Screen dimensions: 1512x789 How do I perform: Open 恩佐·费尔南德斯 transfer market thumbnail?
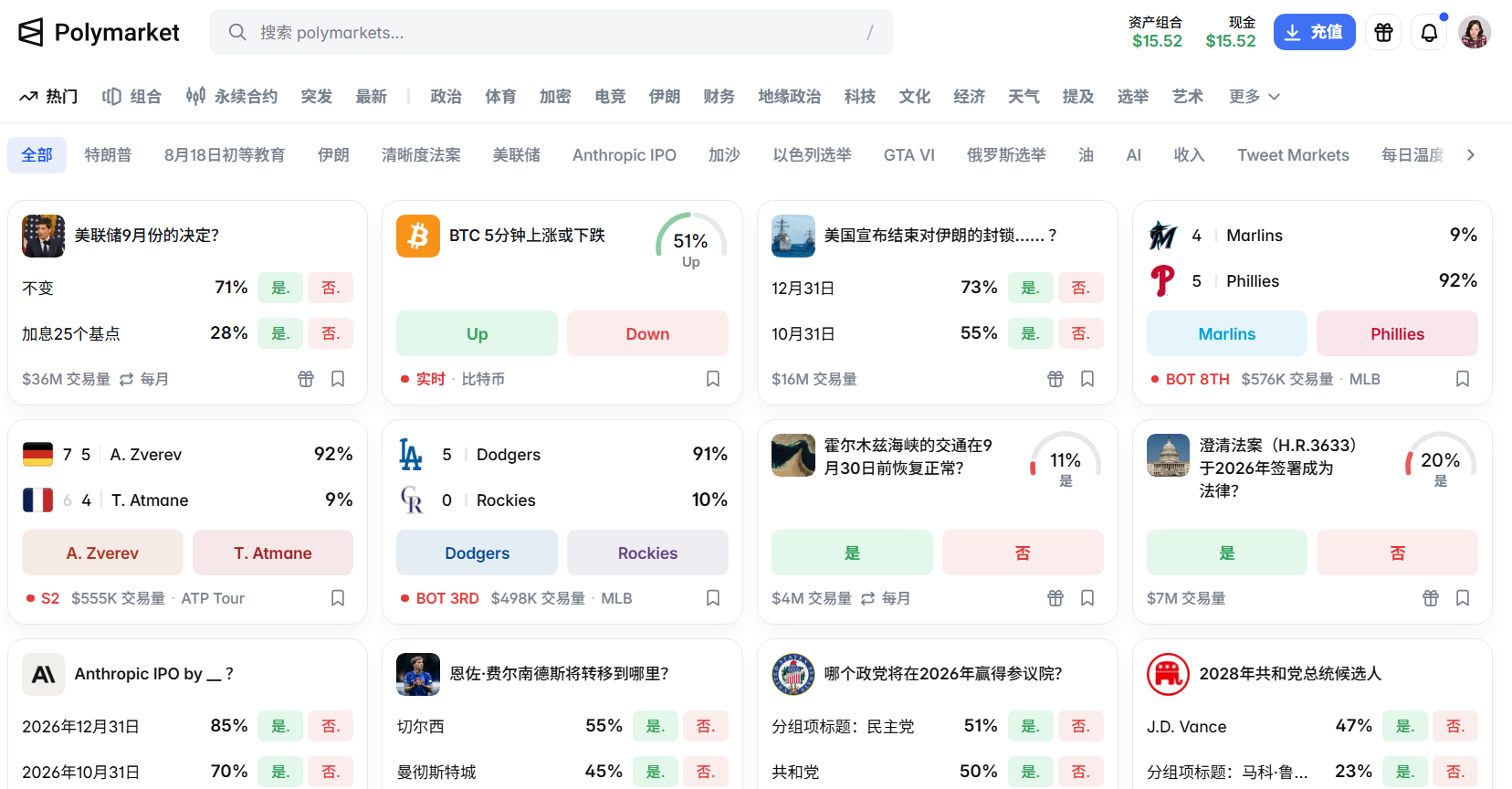418,674
